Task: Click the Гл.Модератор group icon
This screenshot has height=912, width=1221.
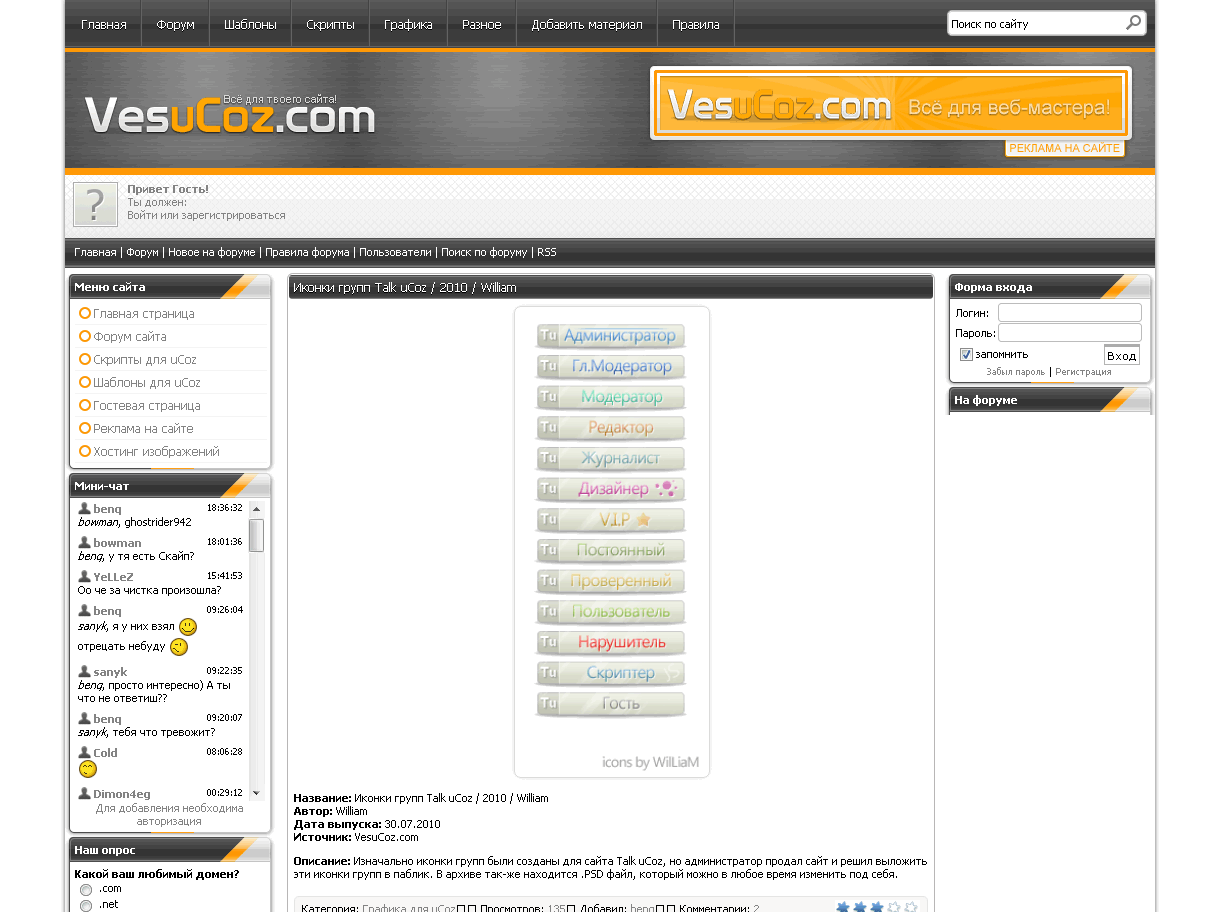Action: point(611,367)
